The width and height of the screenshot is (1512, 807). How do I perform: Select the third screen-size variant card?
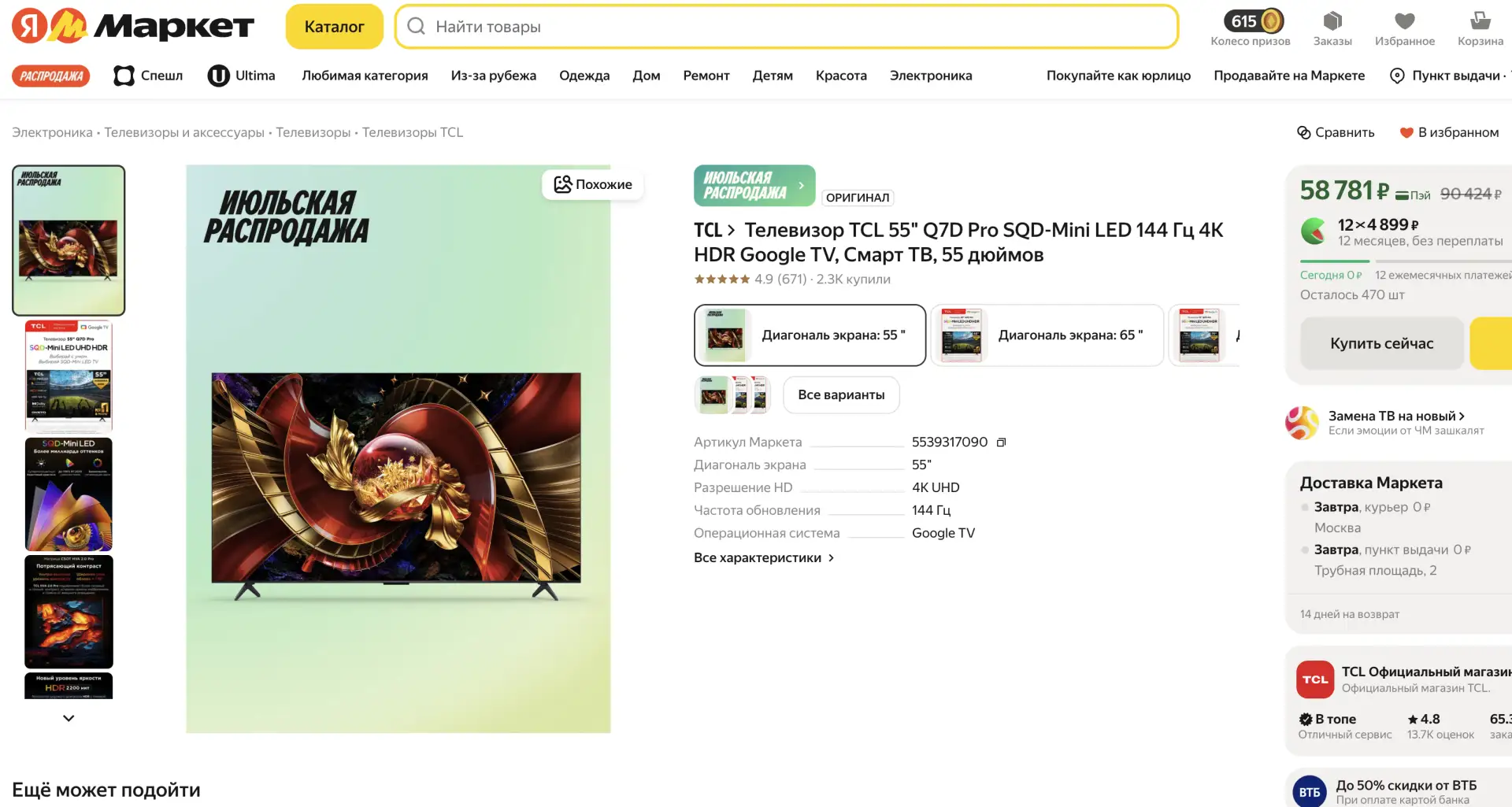[x=1204, y=335]
